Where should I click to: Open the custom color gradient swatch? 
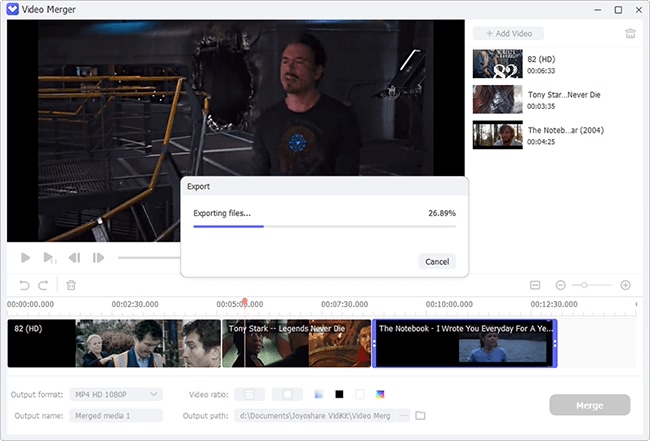point(380,394)
